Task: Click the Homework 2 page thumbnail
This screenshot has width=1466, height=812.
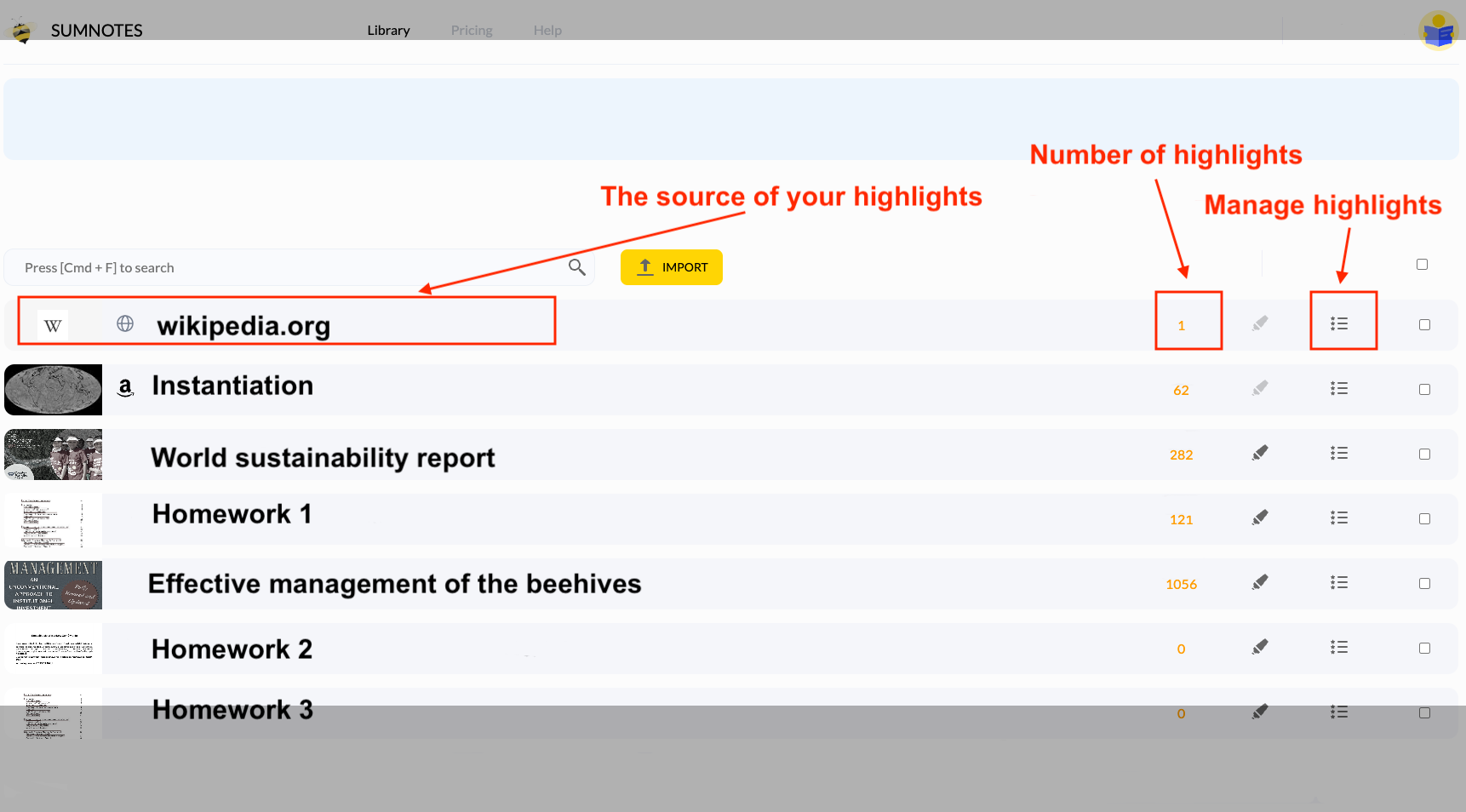Action: [53, 649]
